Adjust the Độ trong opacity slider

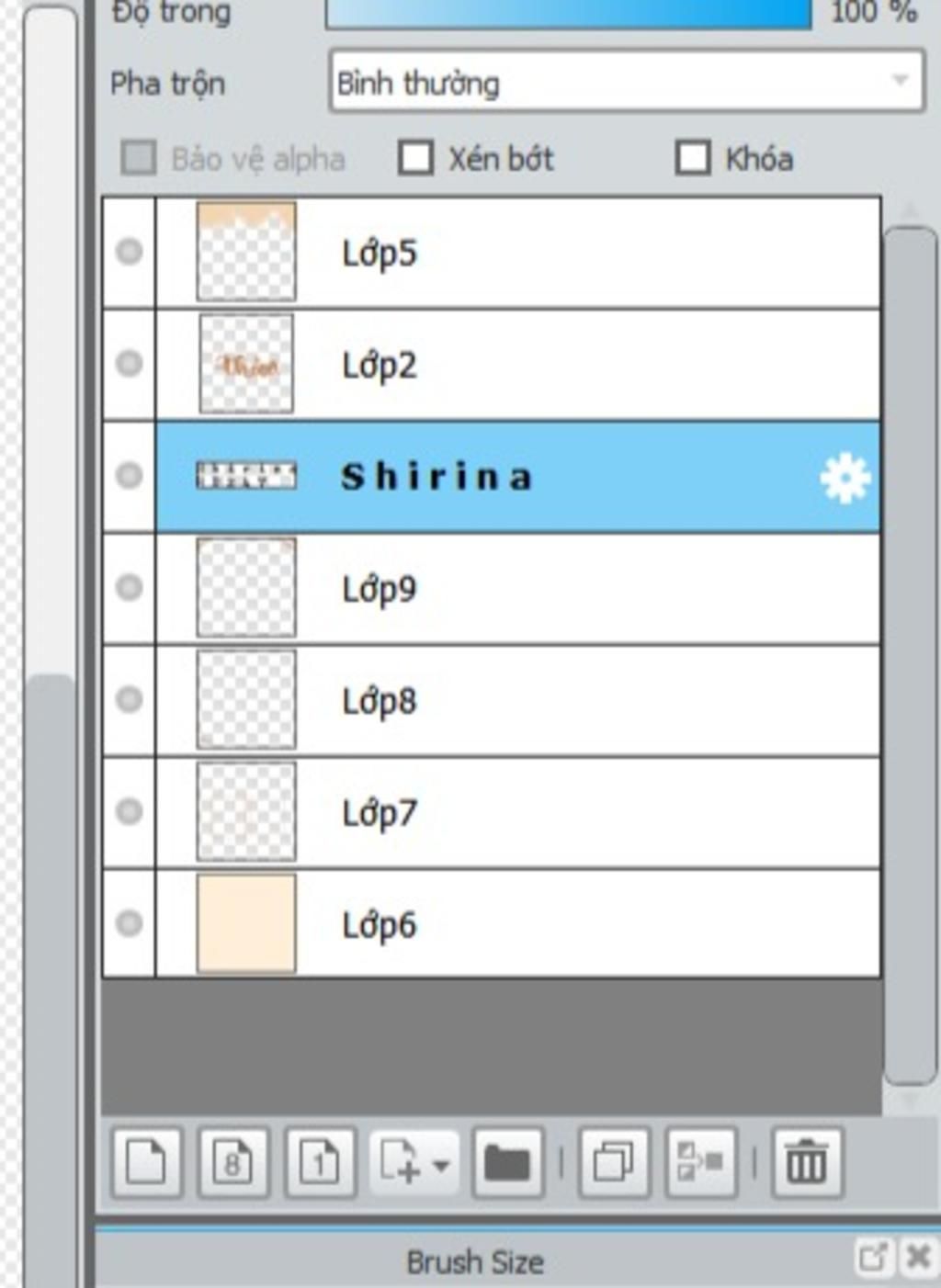click(x=569, y=13)
